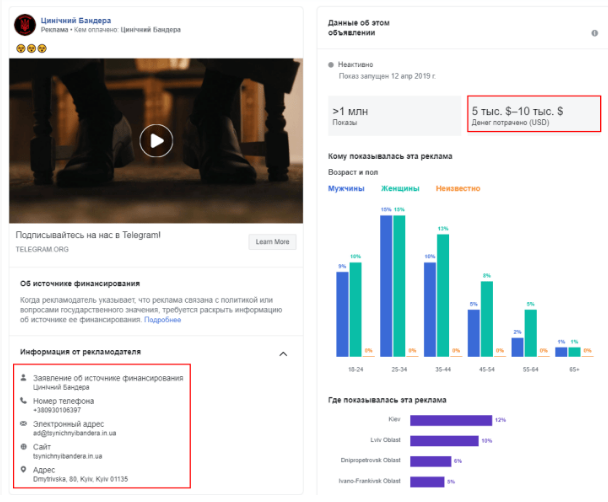608x502 pixels.
Task: Click the funding statement icon
Action: point(23,378)
